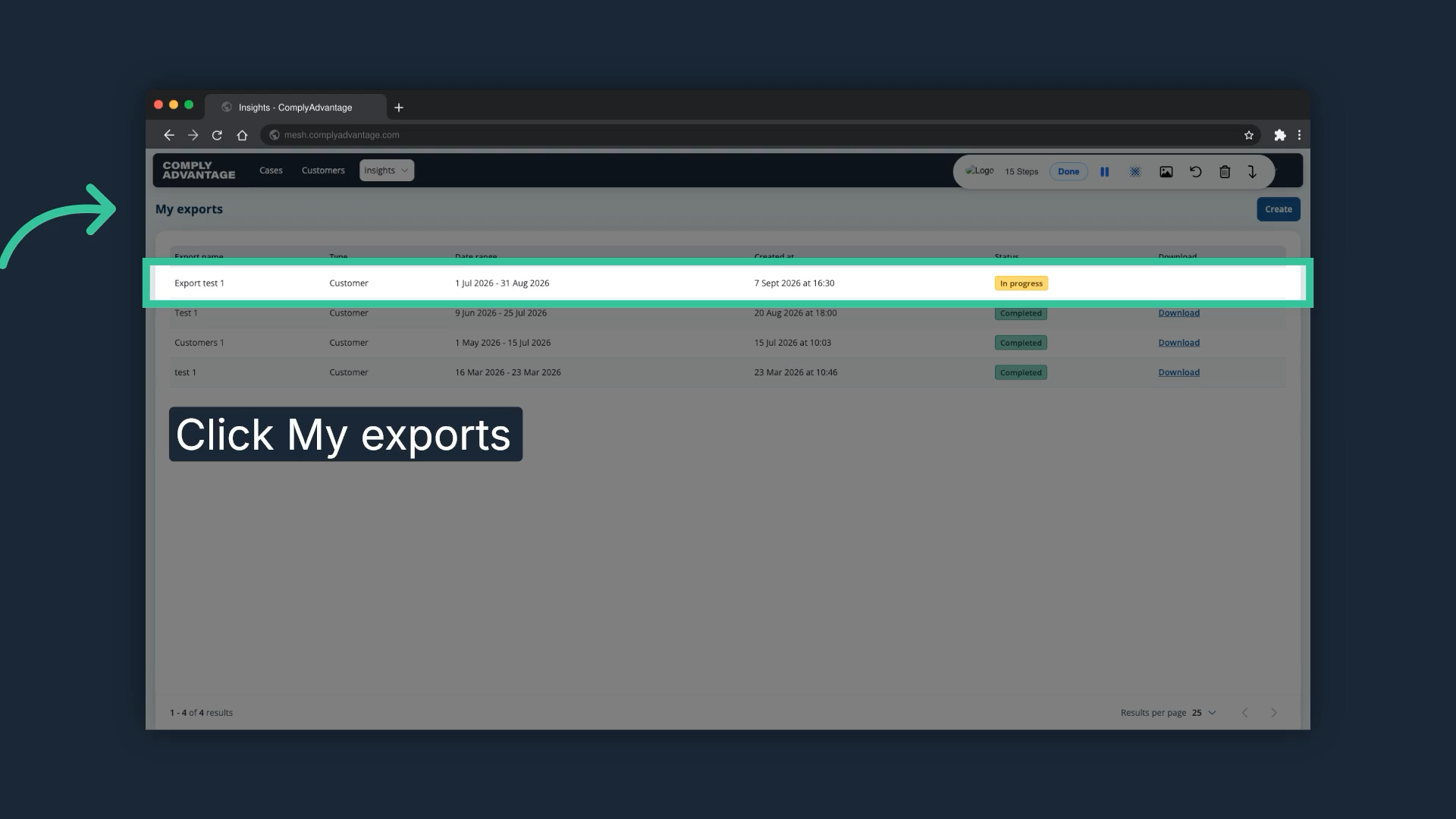Click date range 1 Jul 2026 - 31 Aug 2026
The image size is (1456, 819).
point(502,284)
